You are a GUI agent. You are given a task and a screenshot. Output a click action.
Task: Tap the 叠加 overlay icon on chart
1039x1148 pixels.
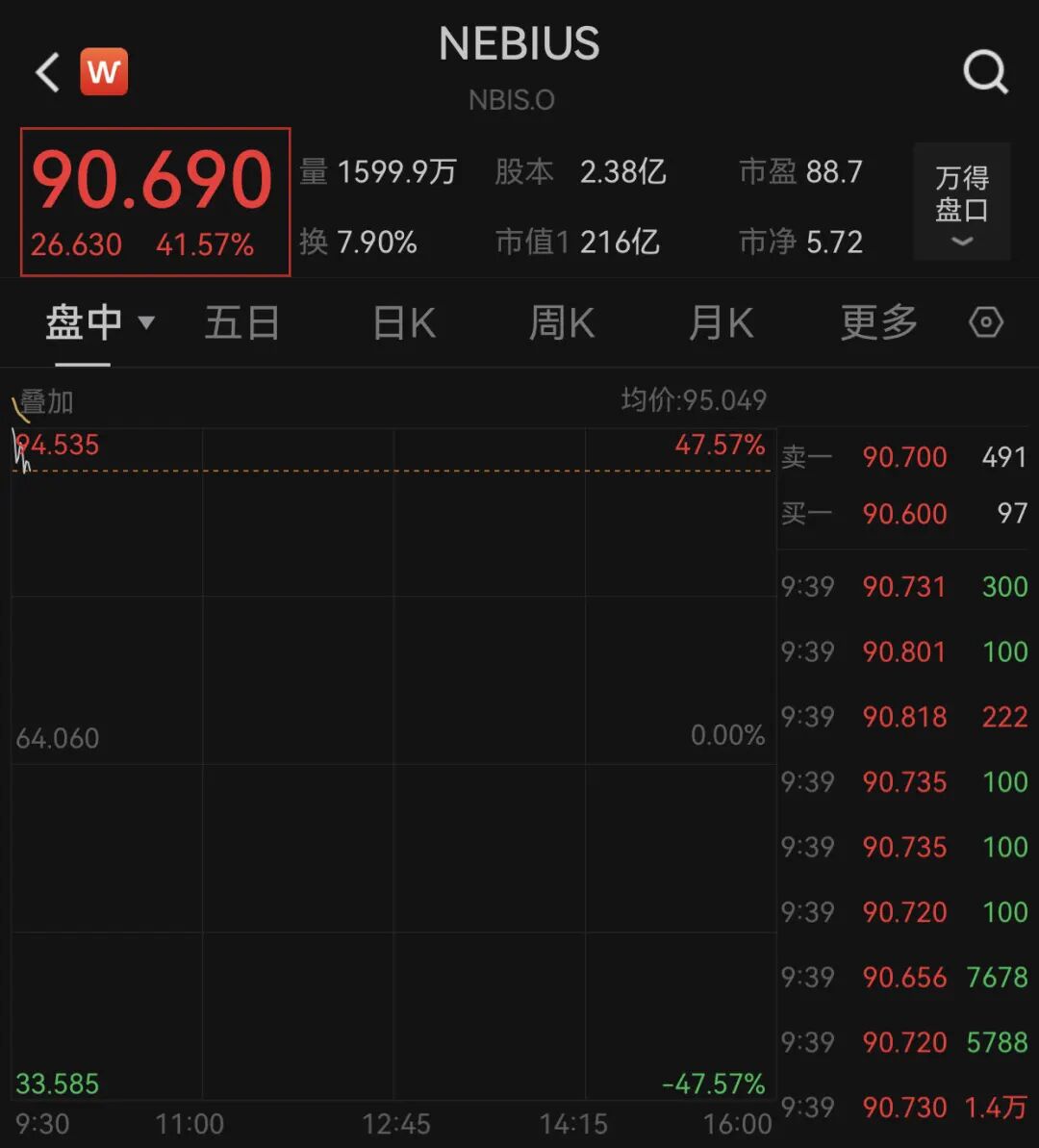(44, 402)
